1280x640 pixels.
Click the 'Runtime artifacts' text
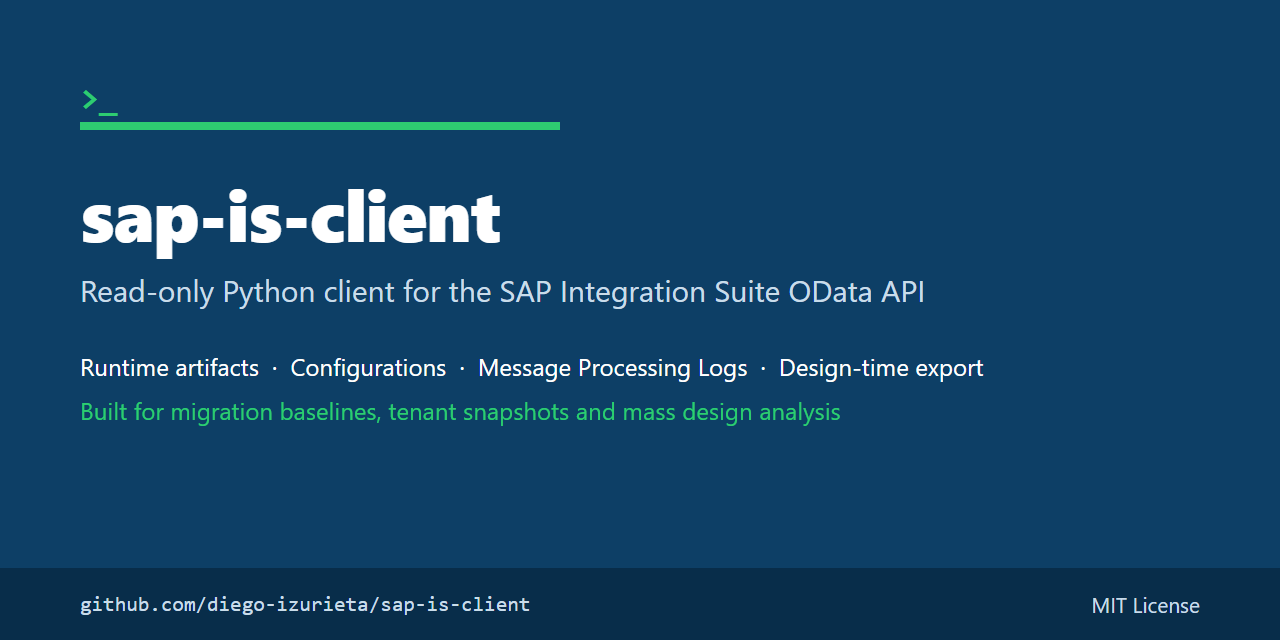click(x=169, y=368)
